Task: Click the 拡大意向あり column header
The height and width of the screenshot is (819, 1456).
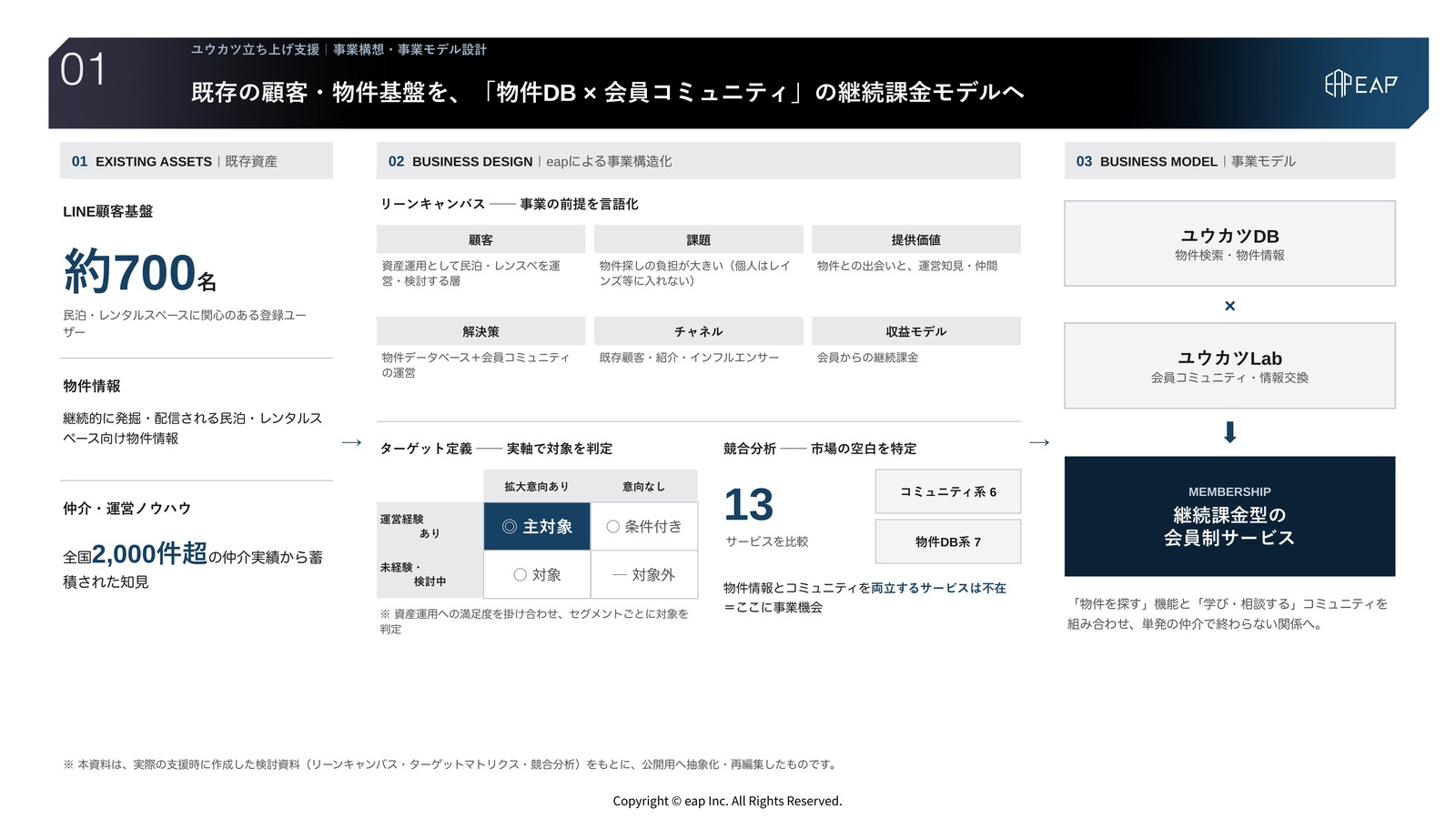Action: [537, 486]
